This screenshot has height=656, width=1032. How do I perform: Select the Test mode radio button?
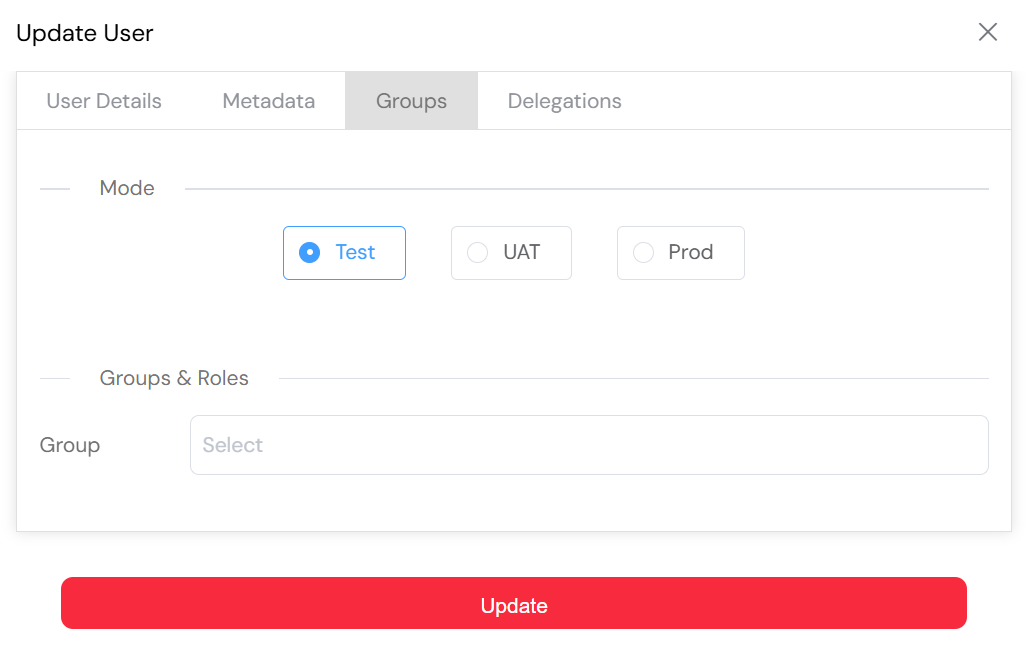click(x=344, y=253)
